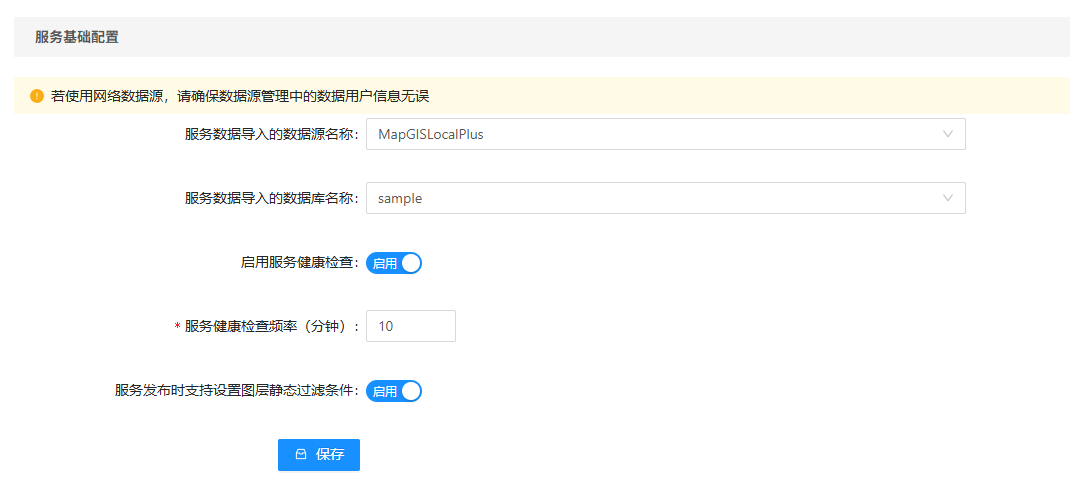Click the disk icon on the 保存 button
The width and height of the screenshot is (1092, 484).
(301, 454)
